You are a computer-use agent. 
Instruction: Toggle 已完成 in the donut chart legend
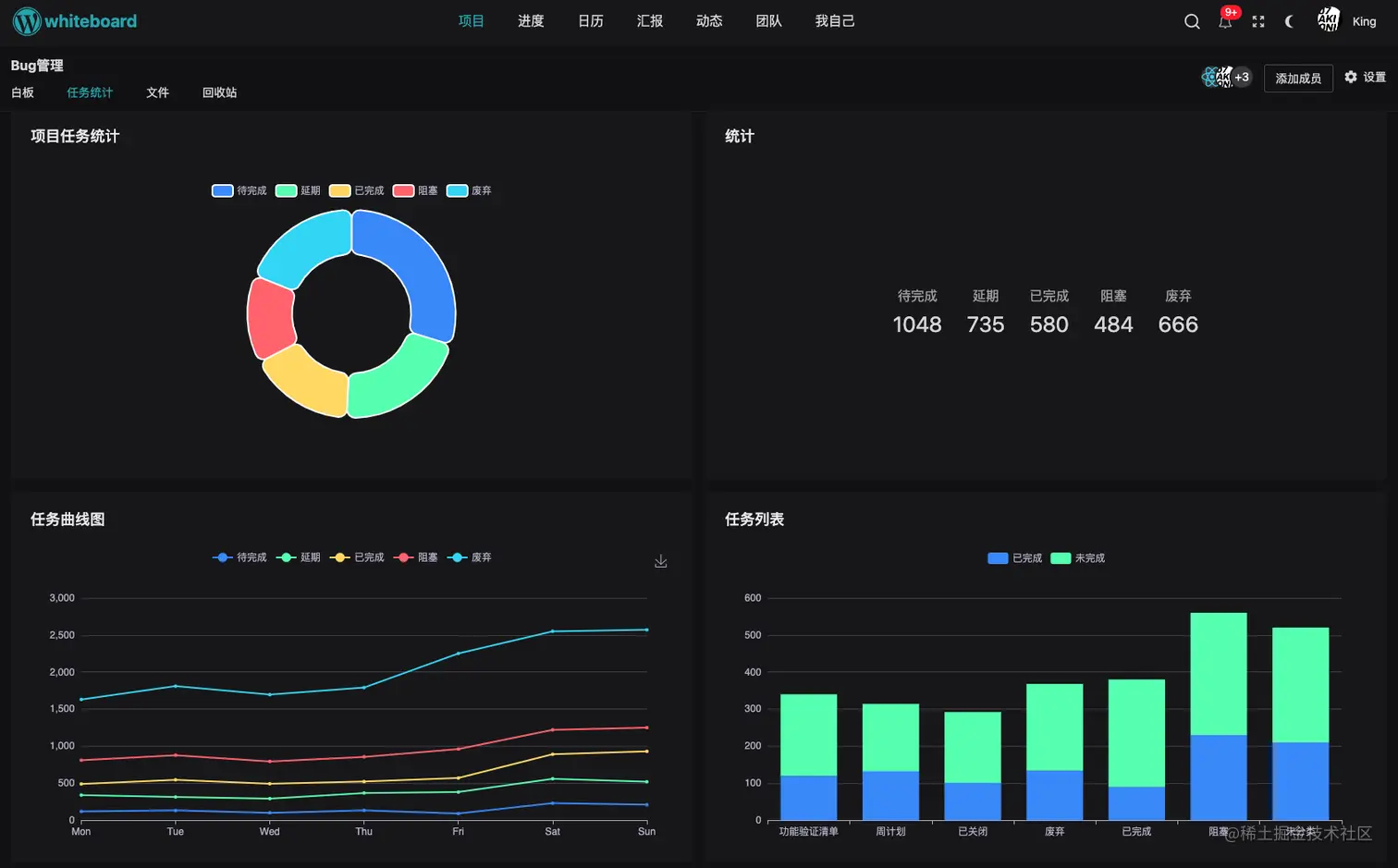point(357,190)
